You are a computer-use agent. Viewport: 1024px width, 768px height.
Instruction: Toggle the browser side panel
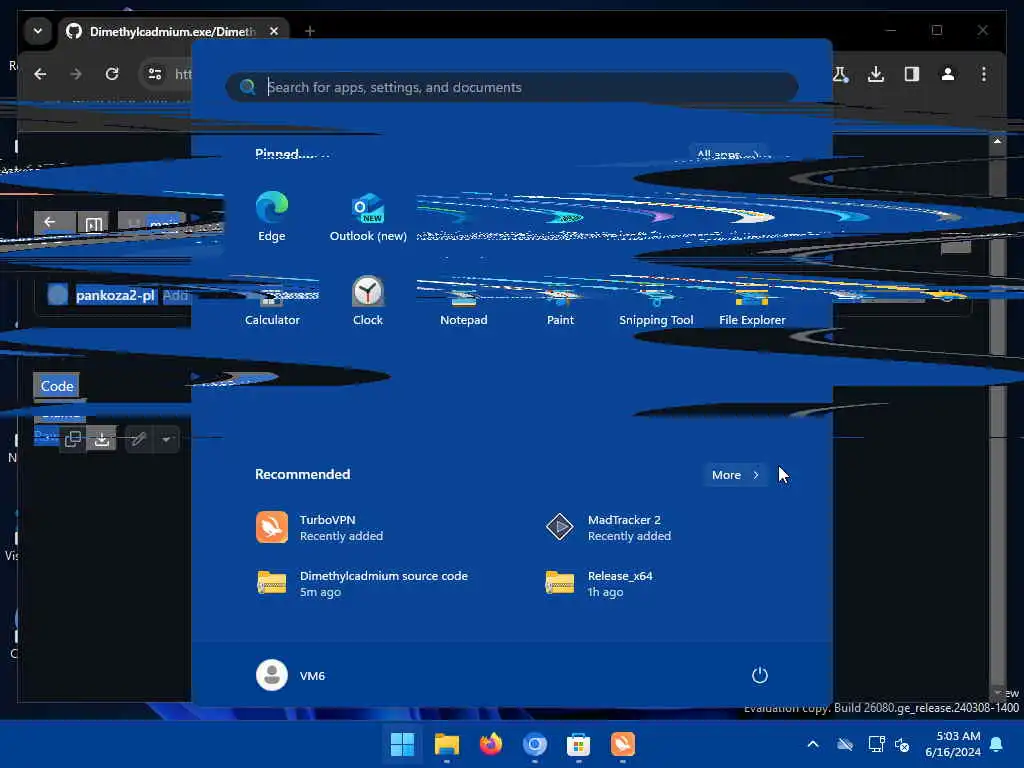tap(912, 74)
